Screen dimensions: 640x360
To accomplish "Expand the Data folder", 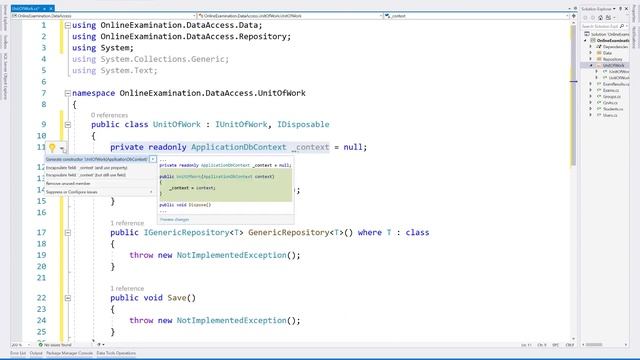I will [591, 53].
